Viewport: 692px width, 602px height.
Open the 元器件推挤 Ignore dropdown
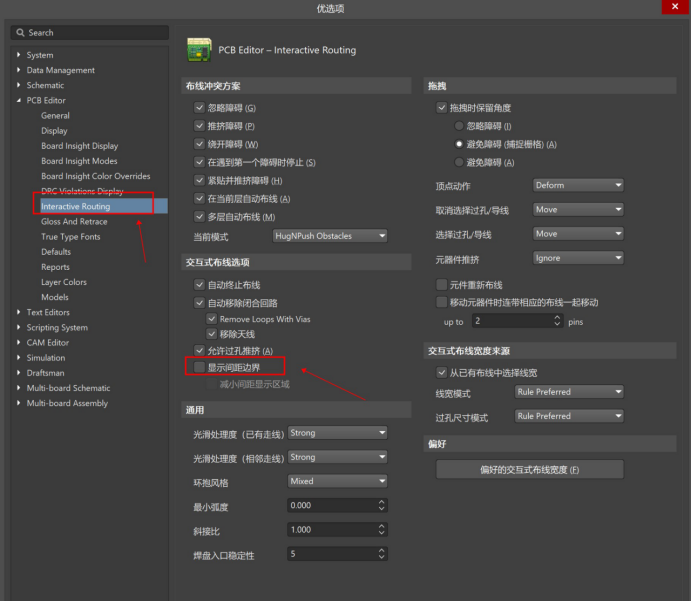[x=578, y=258]
